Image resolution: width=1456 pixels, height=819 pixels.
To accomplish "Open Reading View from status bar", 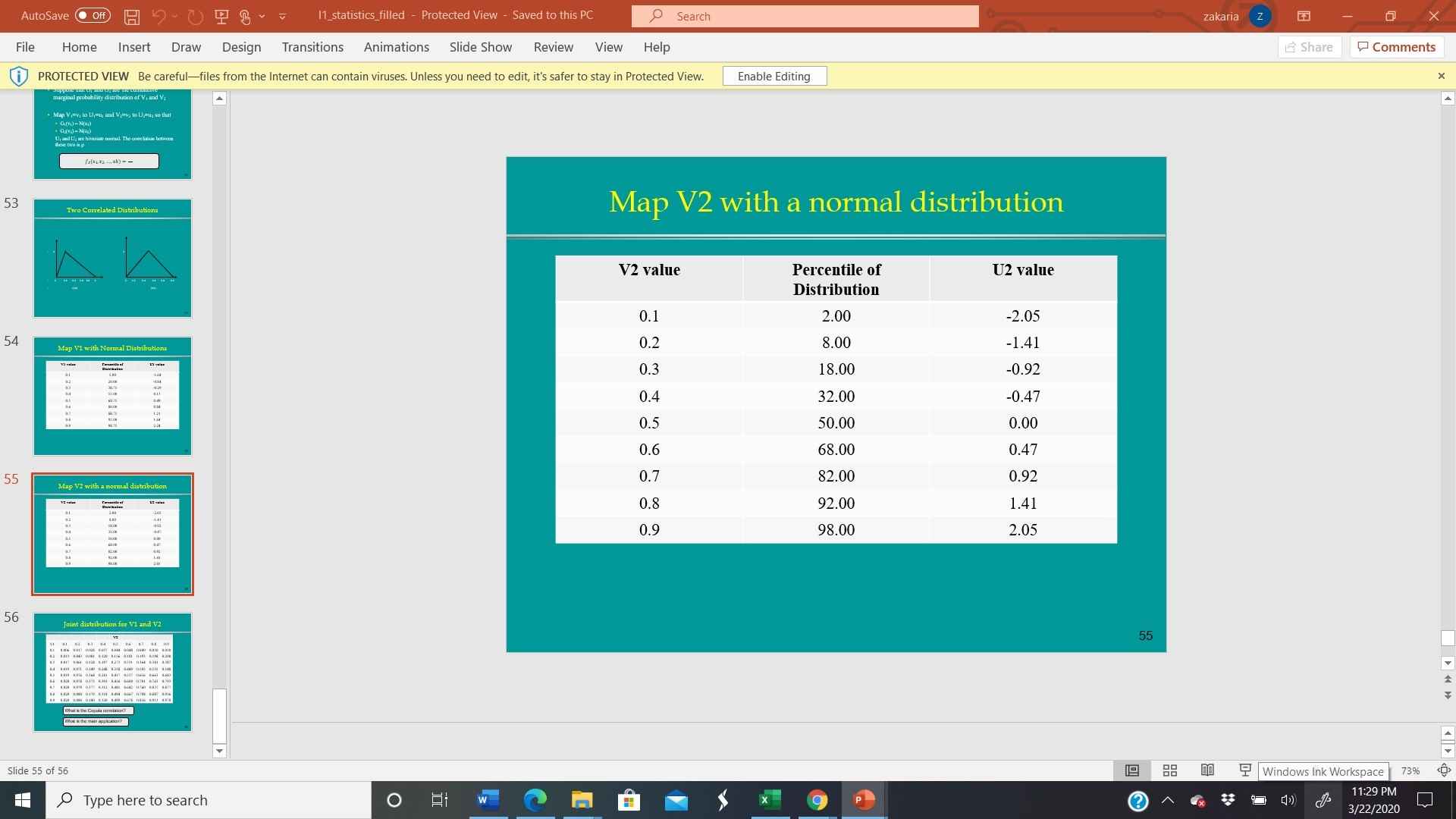I will pos(1207,770).
